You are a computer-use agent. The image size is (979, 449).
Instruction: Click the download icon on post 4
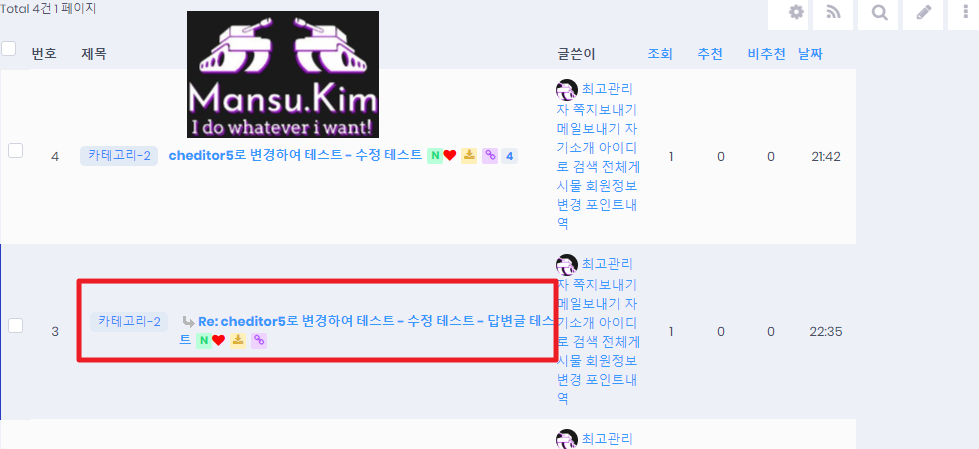(x=469, y=156)
